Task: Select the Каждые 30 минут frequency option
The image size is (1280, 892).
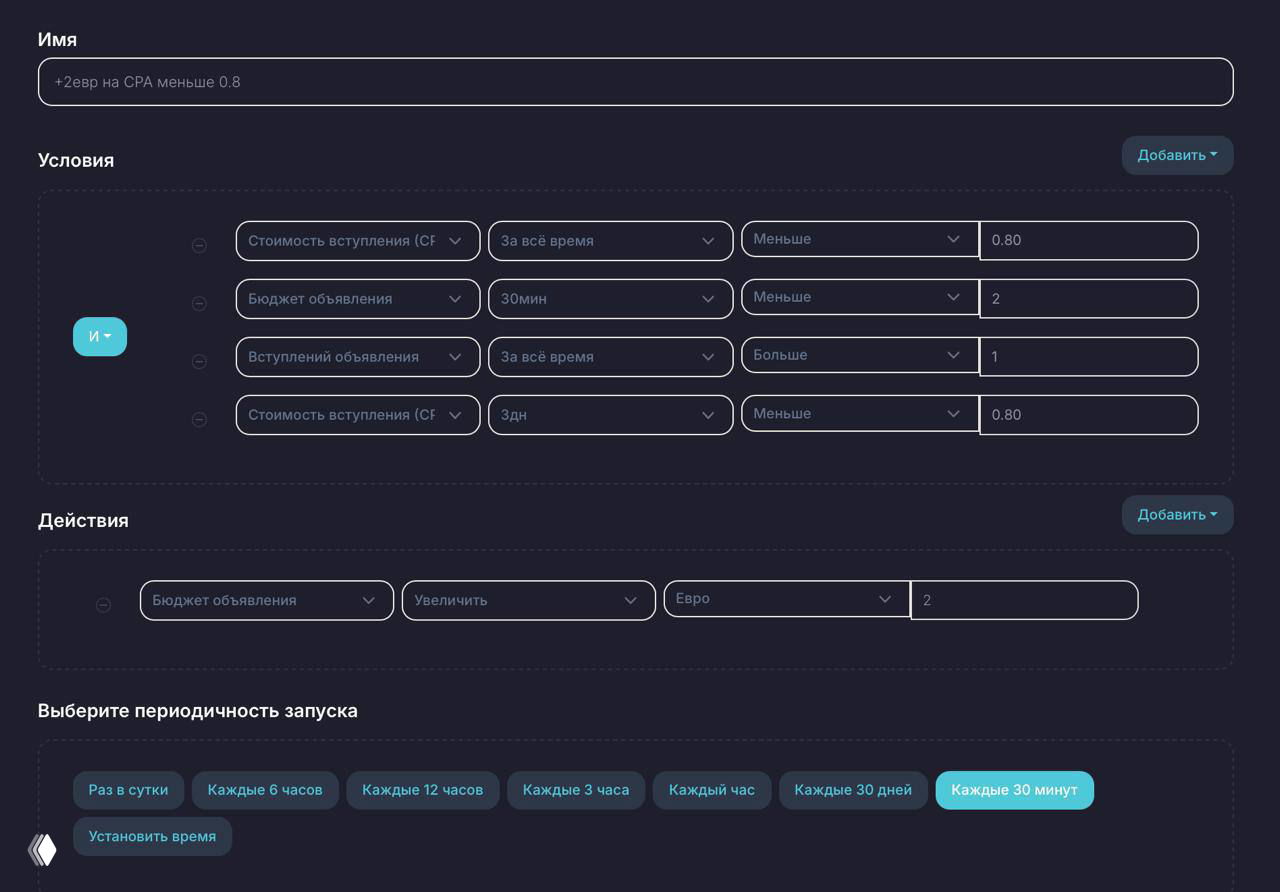Action: tap(1014, 790)
